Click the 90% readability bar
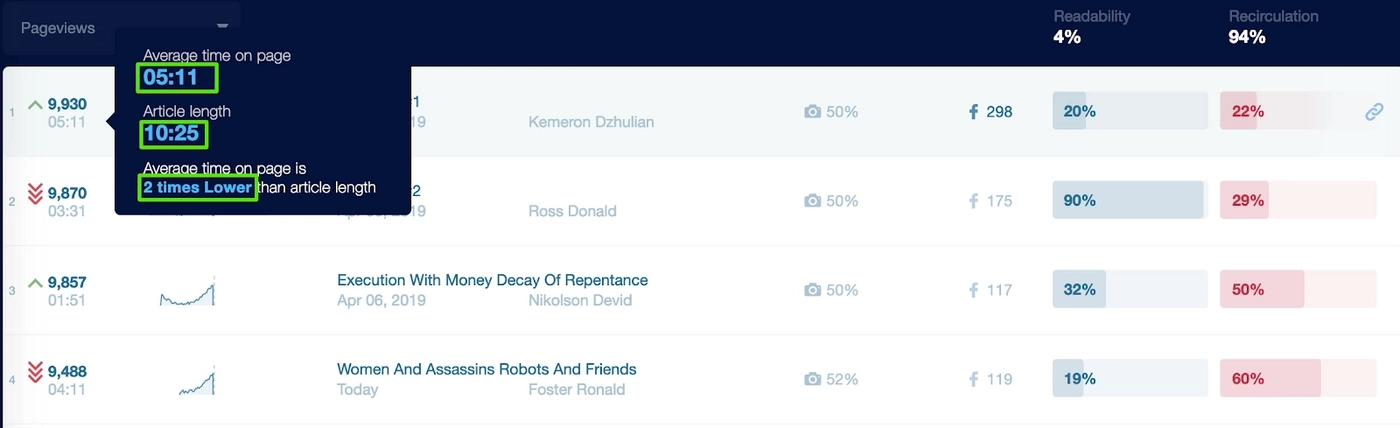1400x428 pixels. pyautogui.click(x=1130, y=200)
